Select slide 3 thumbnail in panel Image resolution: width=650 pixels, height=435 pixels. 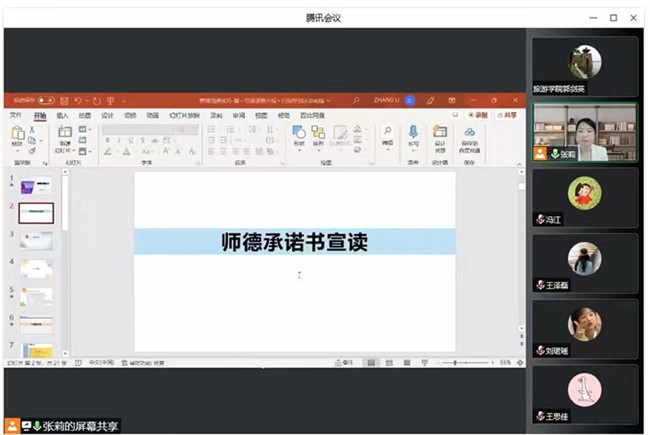click(x=36, y=240)
